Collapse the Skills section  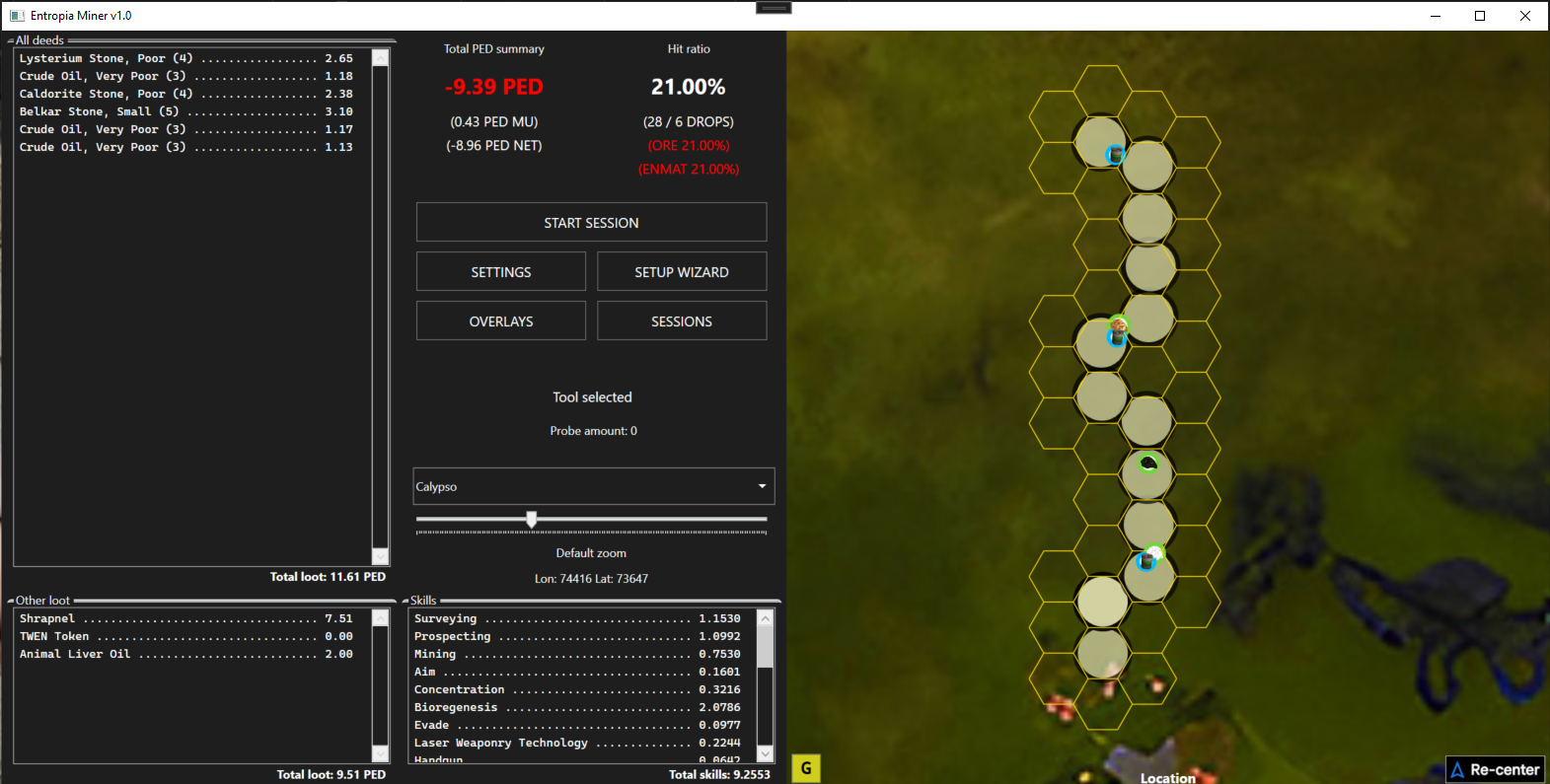coord(406,601)
